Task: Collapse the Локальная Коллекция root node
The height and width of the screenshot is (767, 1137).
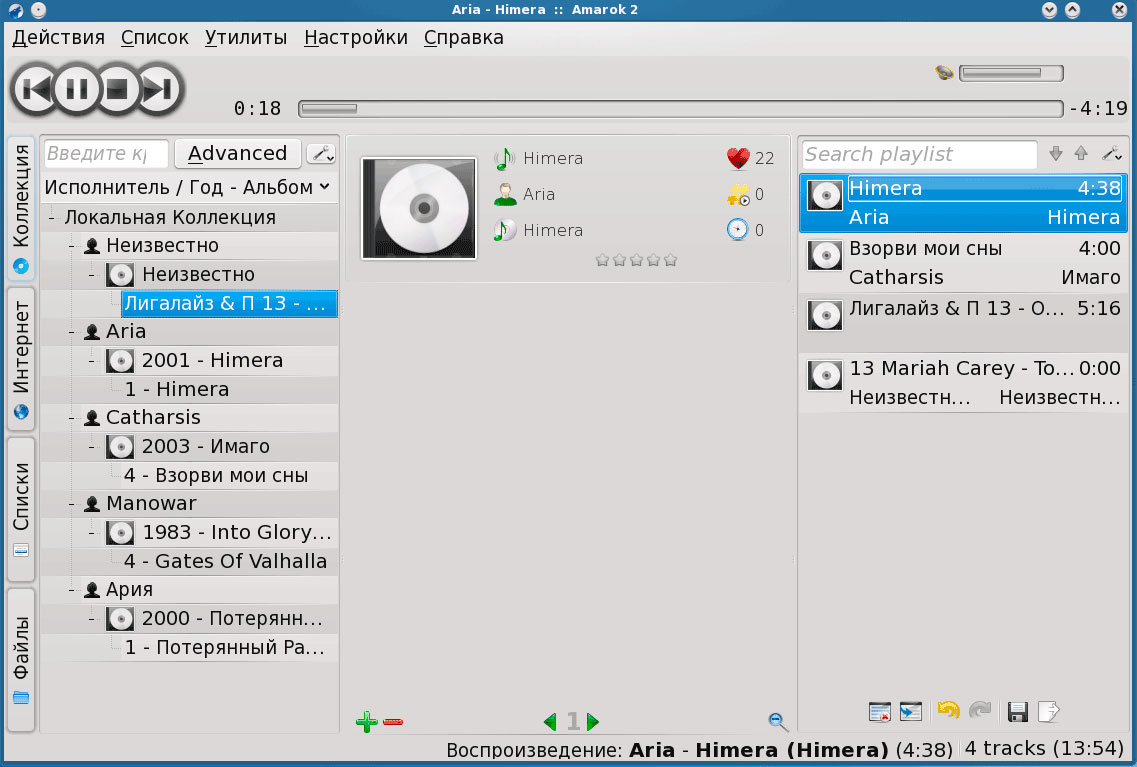Action: pyautogui.click(x=52, y=217)
